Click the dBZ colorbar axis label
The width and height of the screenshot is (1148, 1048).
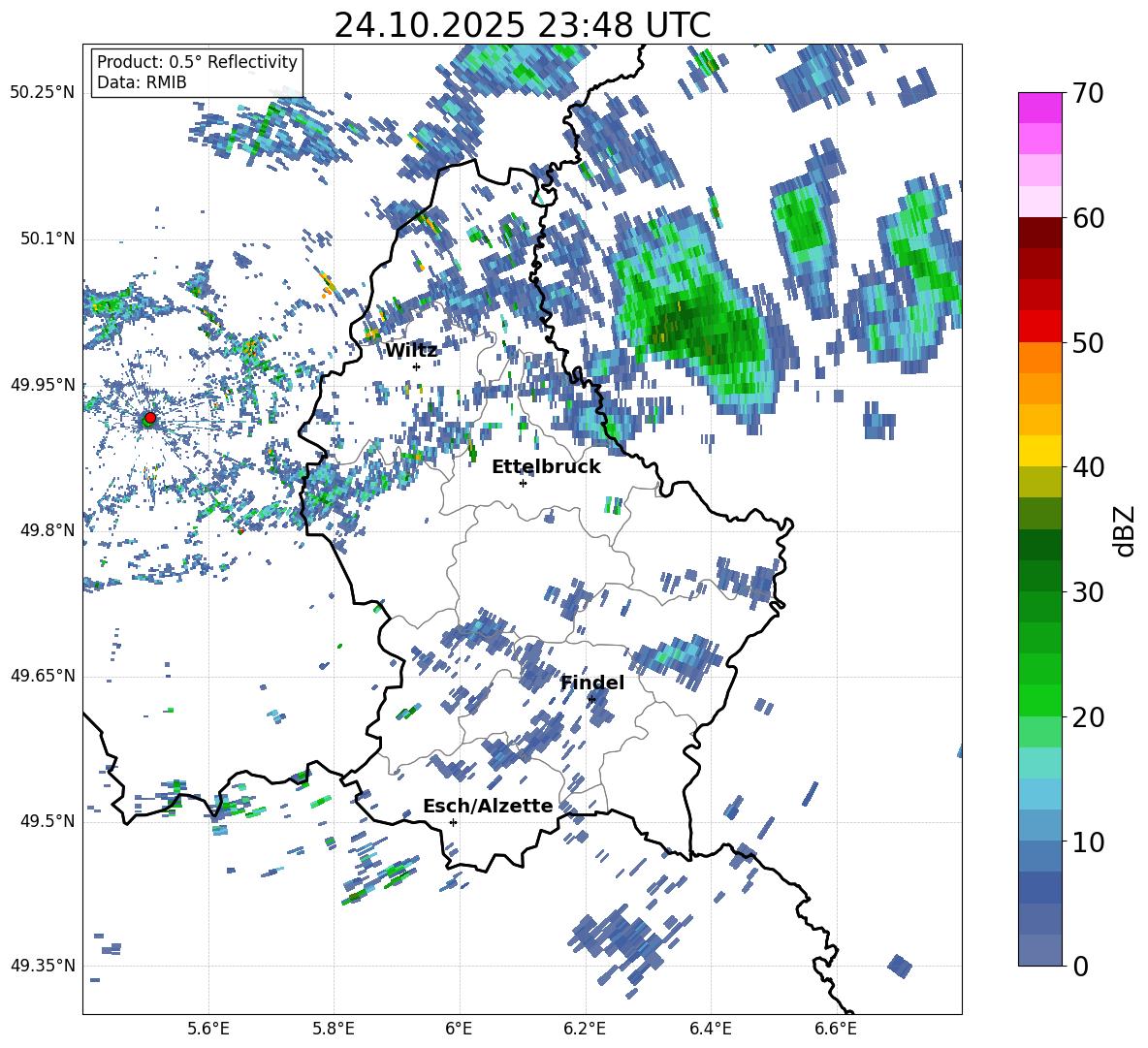(x=1125, y=530)
